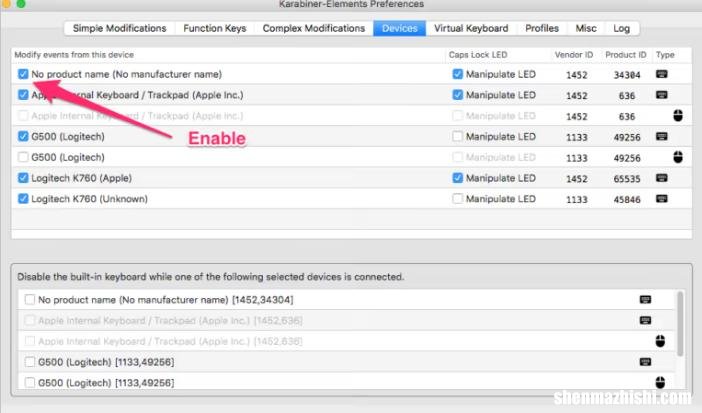Click the 'Logitech K760 (Apple)' device name
Viewport: 702px width, 413px height.
pos(81,178)
